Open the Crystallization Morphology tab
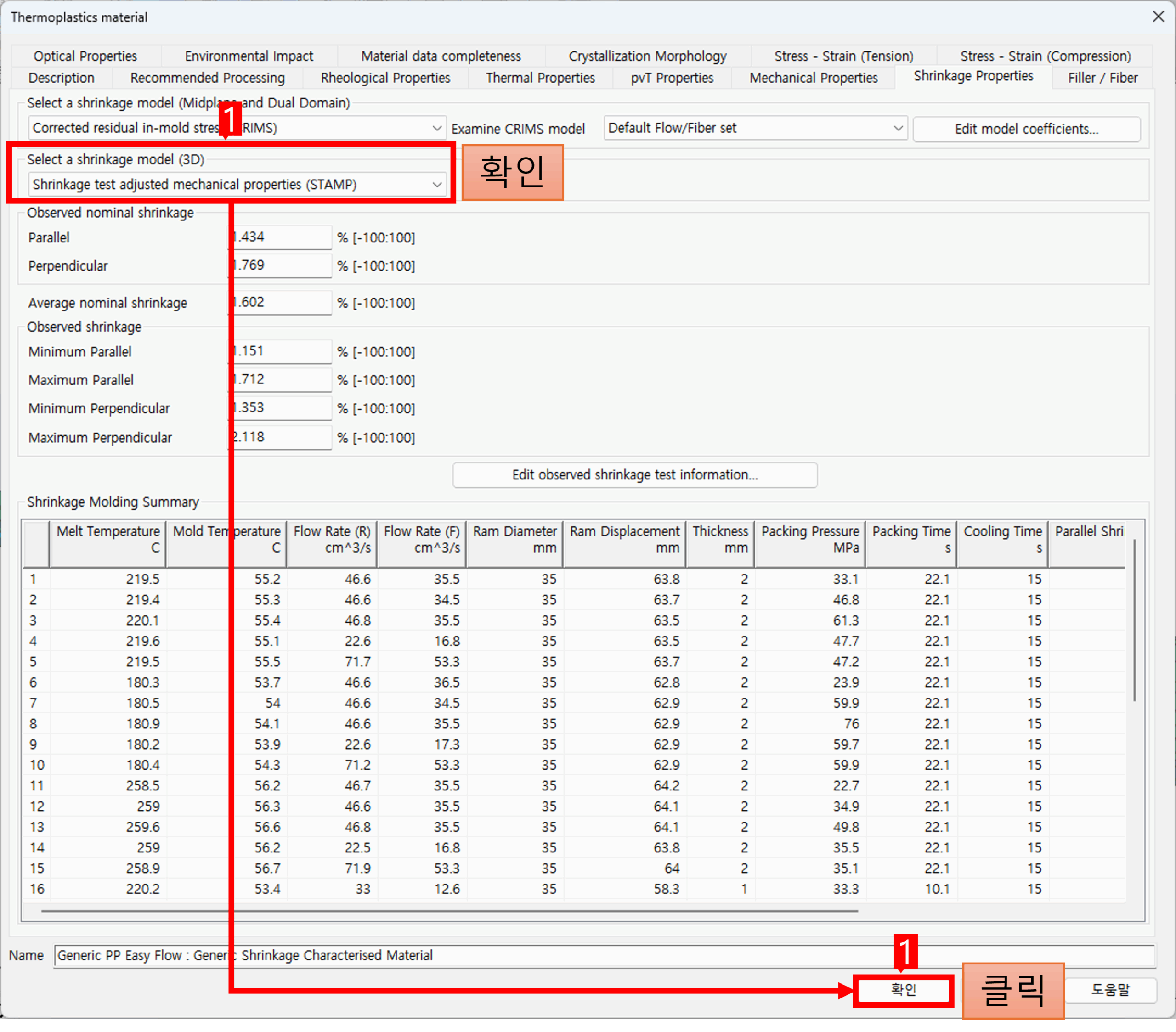 647,56
